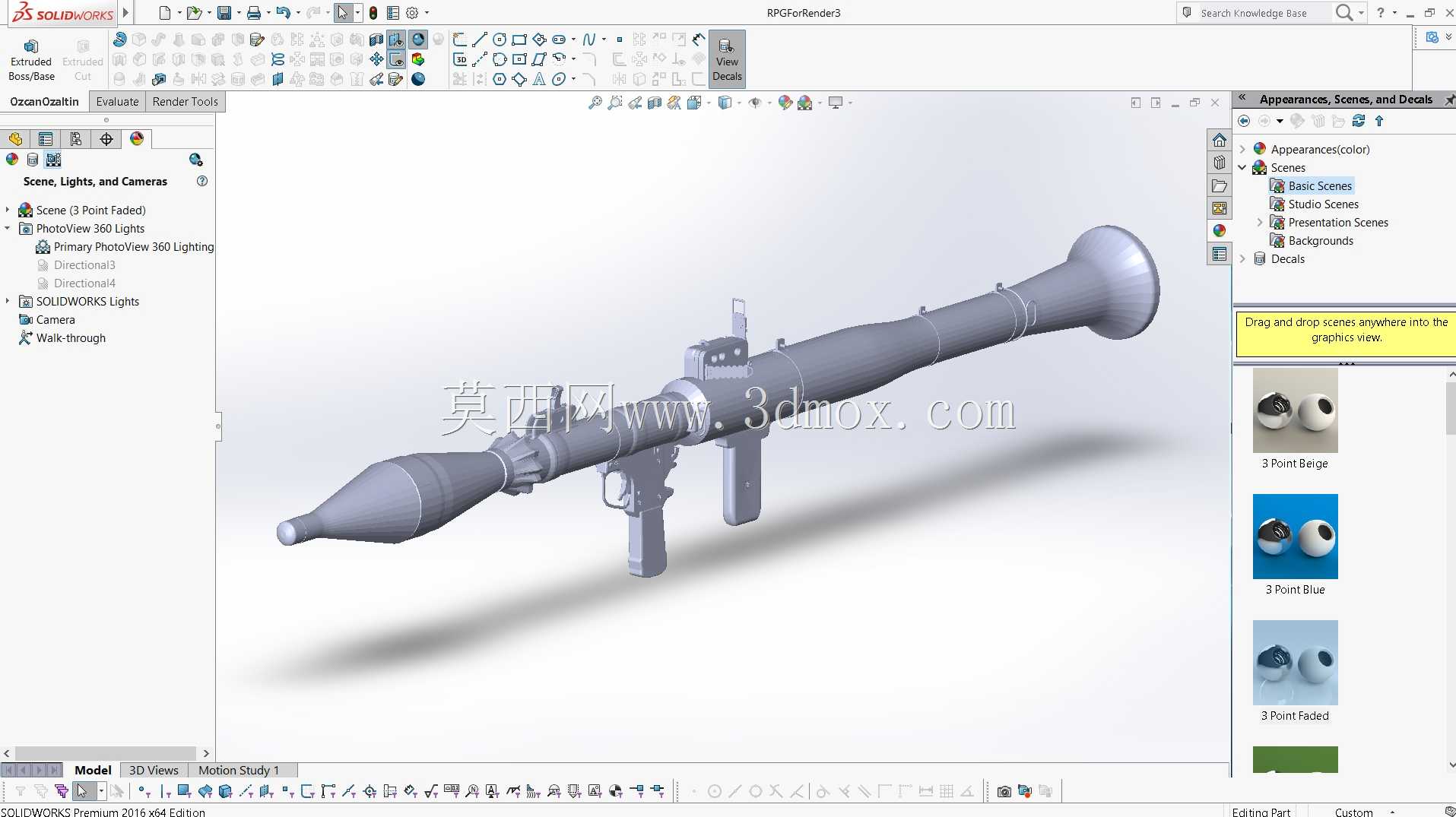Switch to the OzcanOzaltin tab
The height and width of the screenshot is (817, 1456).
44,102
